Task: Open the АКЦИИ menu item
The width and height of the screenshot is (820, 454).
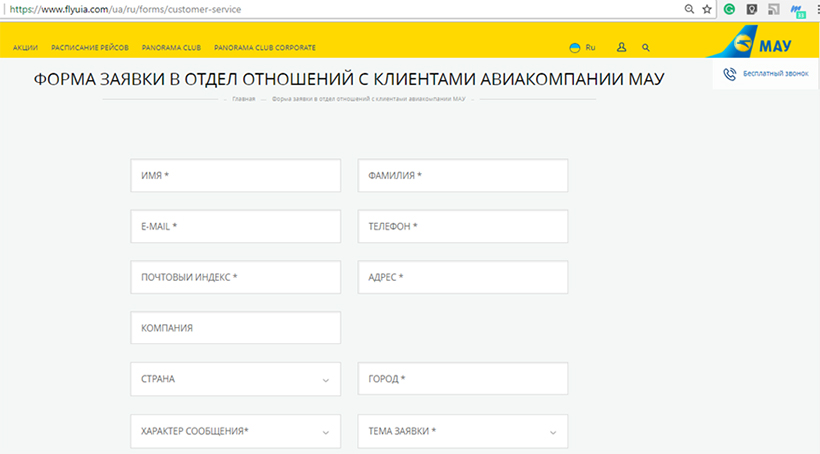Action: coord(25,48)
